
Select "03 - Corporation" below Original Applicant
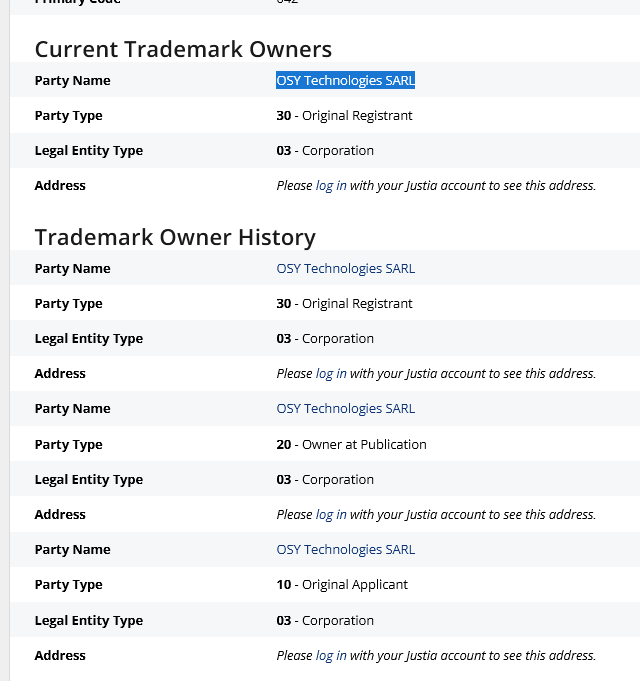(325, 620)
